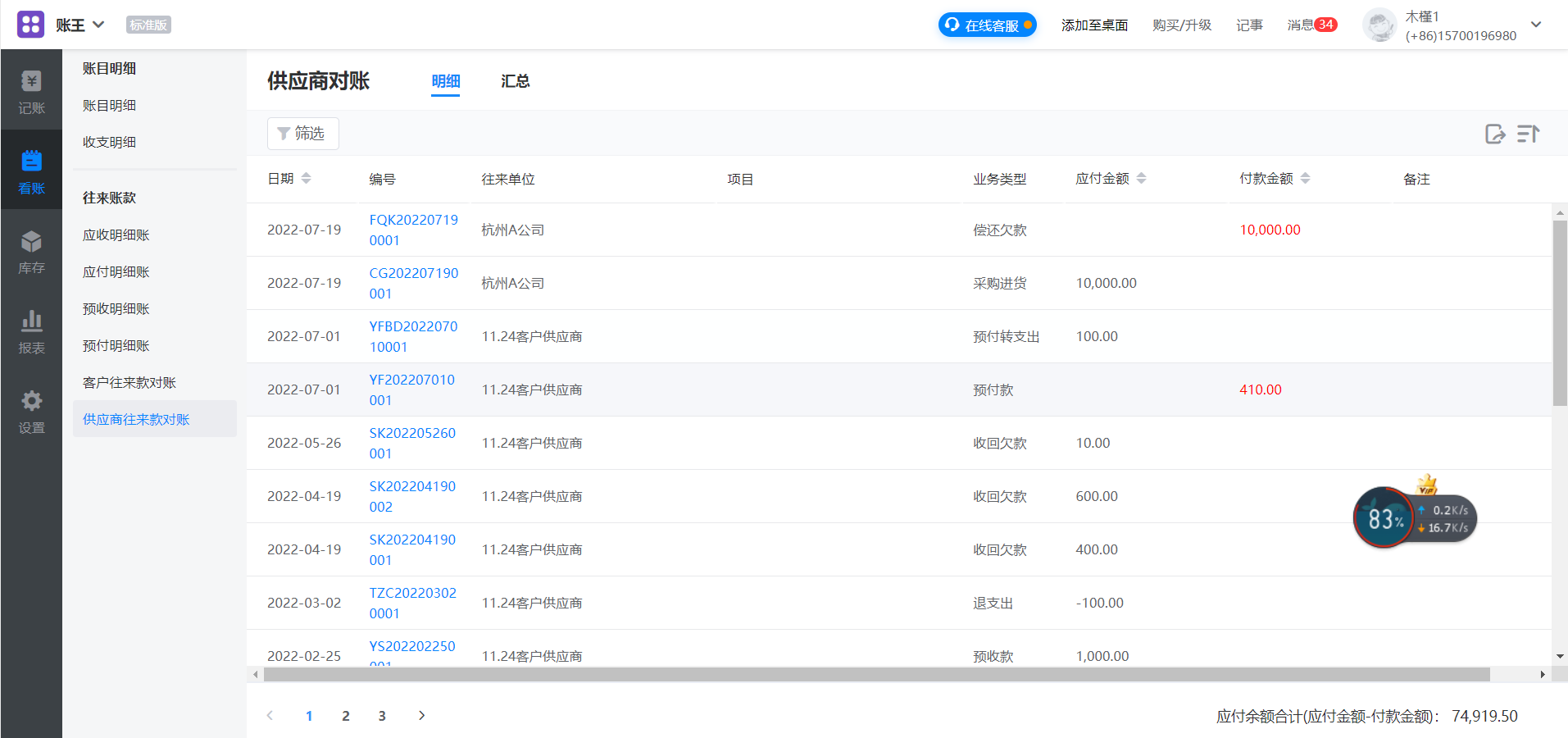Sort table by 日期 column arrows
The image size is (1568, 738).
pyautogui.click(x=306, y=179)
